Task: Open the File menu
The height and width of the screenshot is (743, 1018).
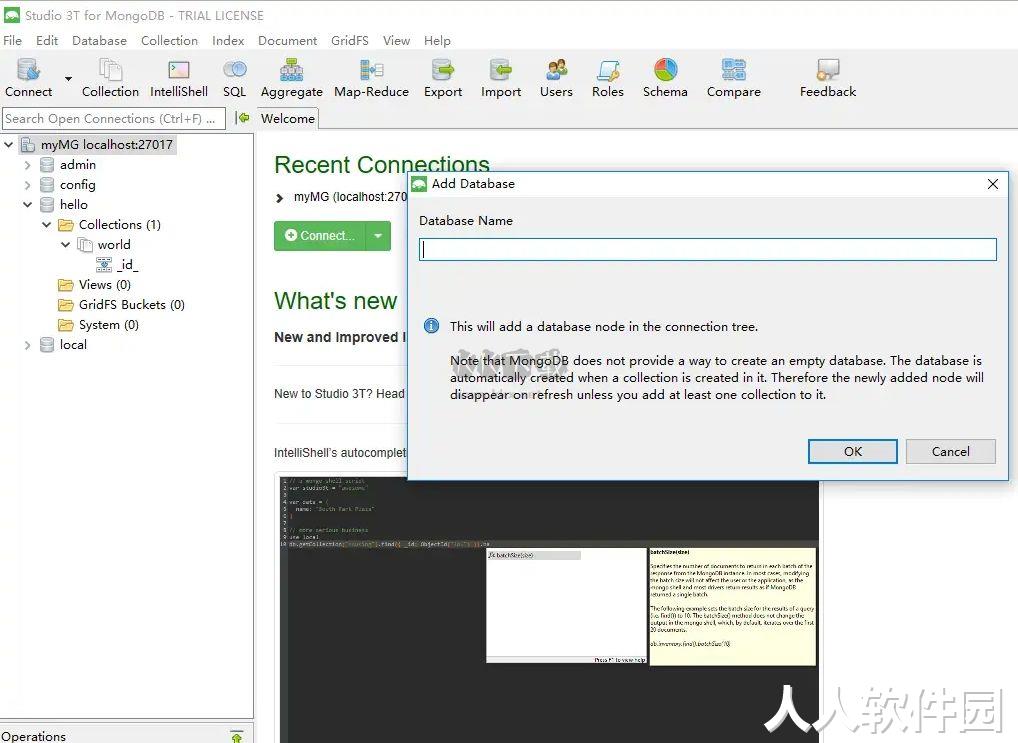Action: coord(12,40)
